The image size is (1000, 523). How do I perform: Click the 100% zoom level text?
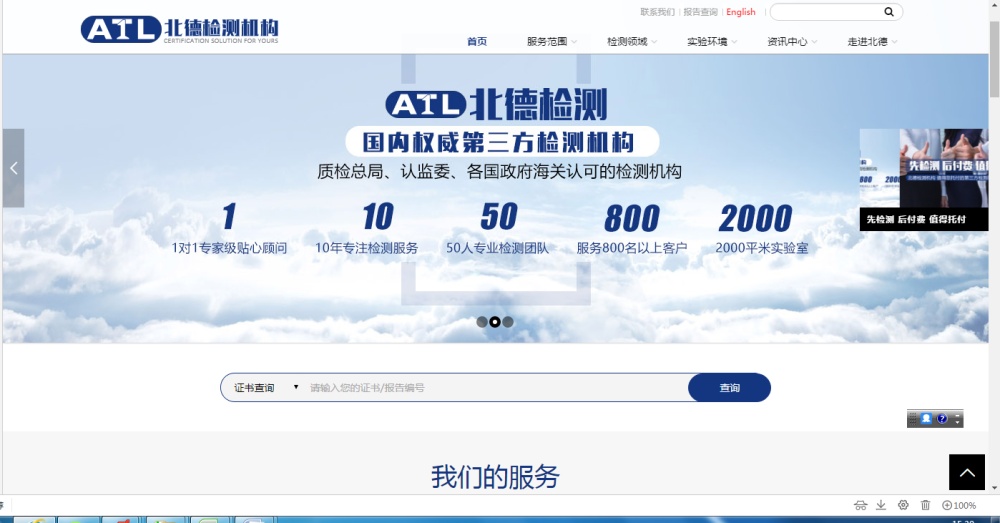pyautogui.click(x=965, y=506)
